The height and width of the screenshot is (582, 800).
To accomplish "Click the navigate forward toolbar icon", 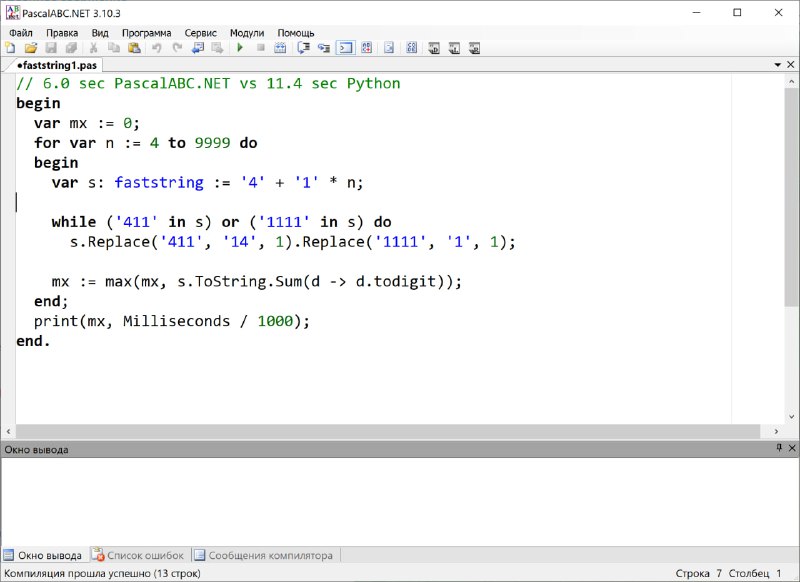I will click(x=218, y=48).
